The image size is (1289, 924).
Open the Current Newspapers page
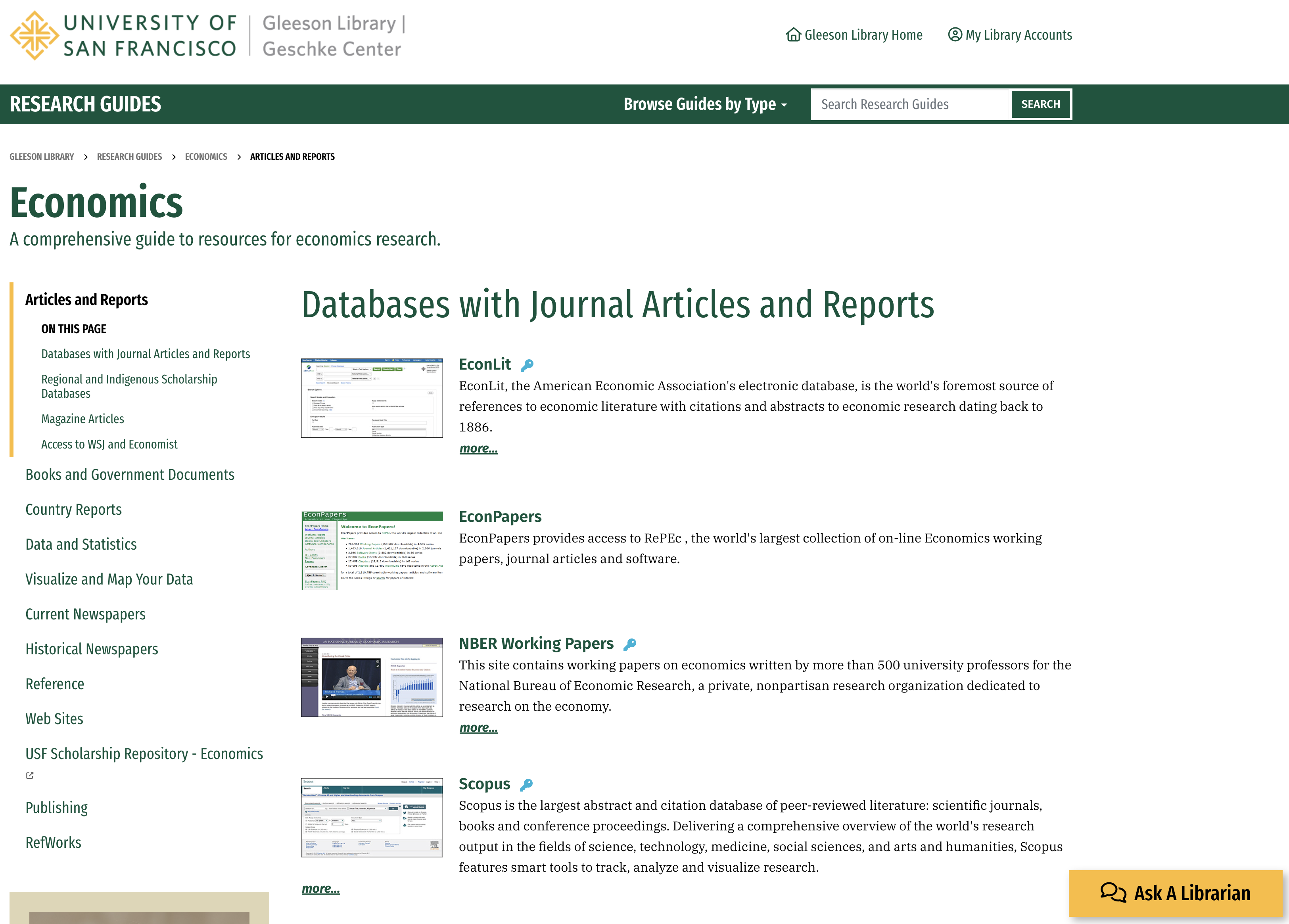(85, 614)
